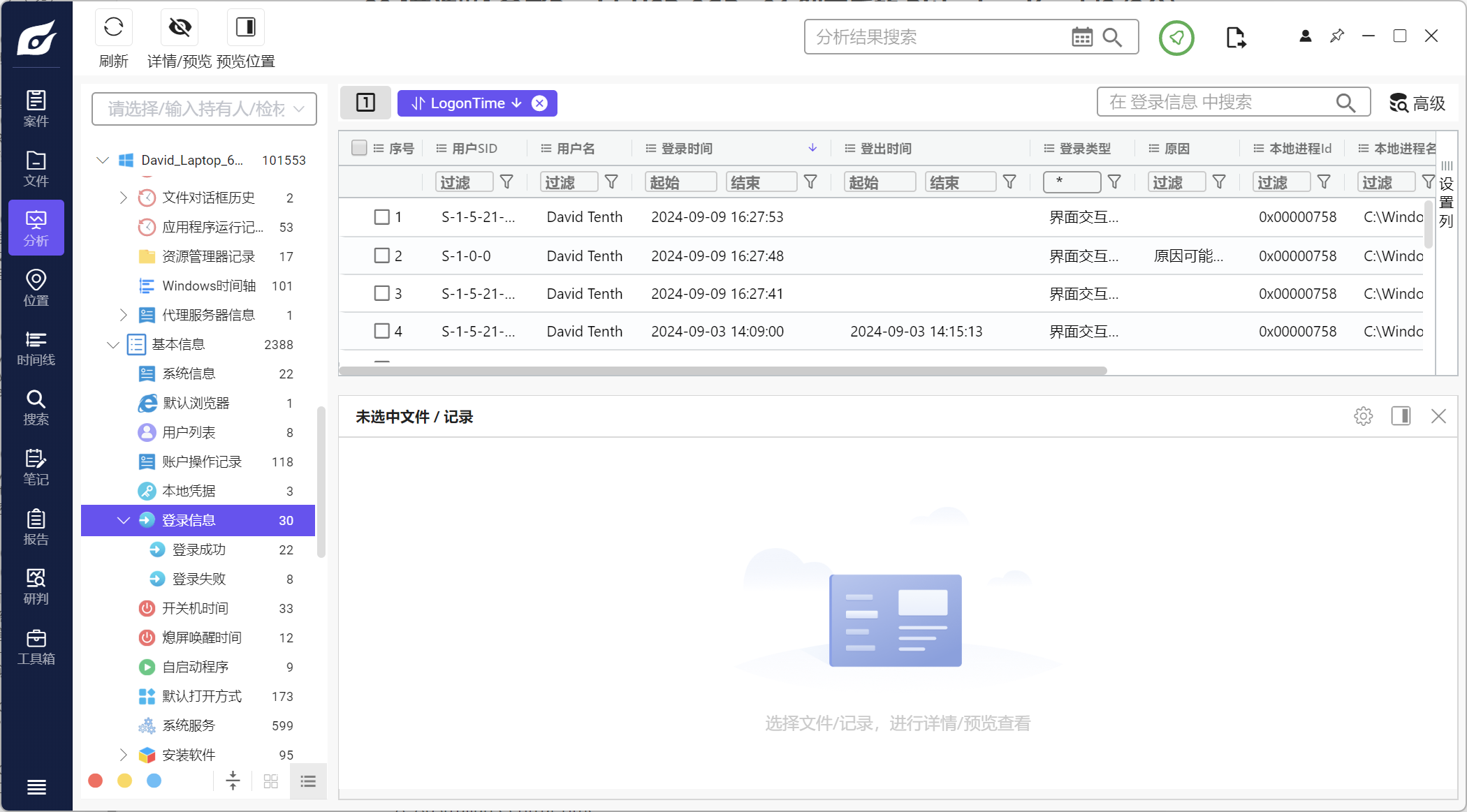Toggle preview panel position icon
This screenshot has height=812, width=1467.
[1401, 417]
